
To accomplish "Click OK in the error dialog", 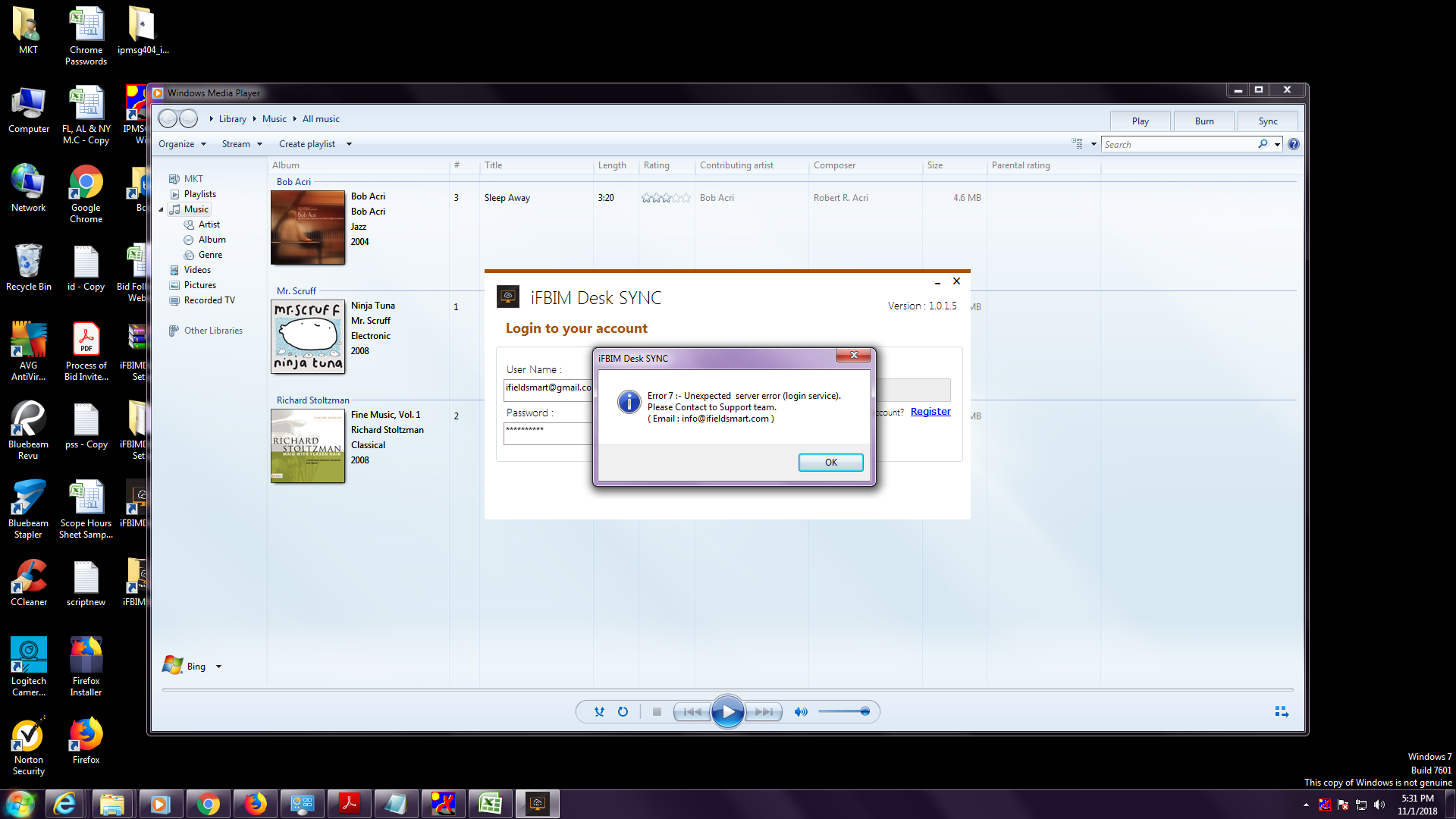I will point(830,463).
